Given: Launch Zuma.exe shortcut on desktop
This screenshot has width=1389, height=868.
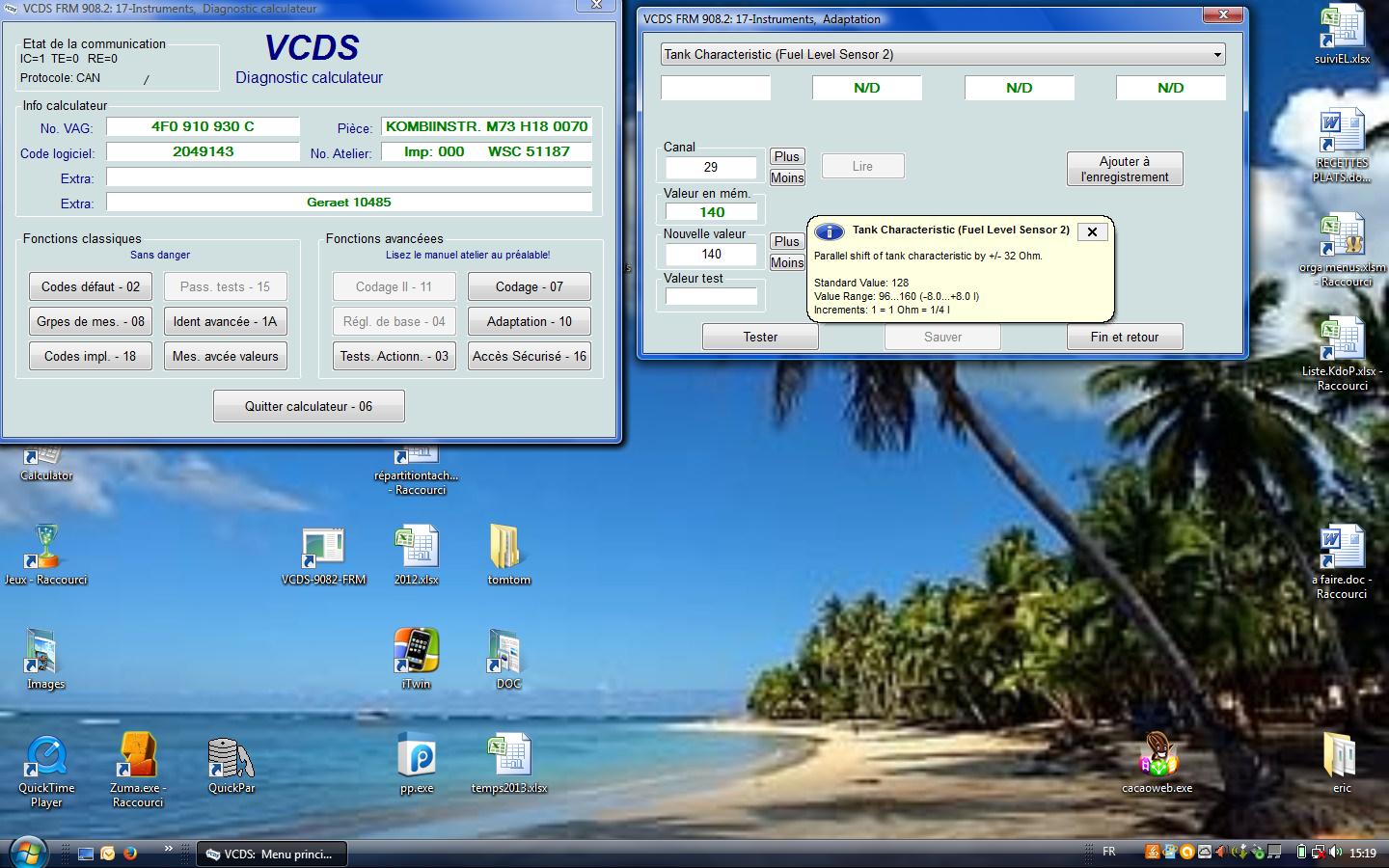Looking at the screenshot, I should pyautogui.click(x=137, y=757).
